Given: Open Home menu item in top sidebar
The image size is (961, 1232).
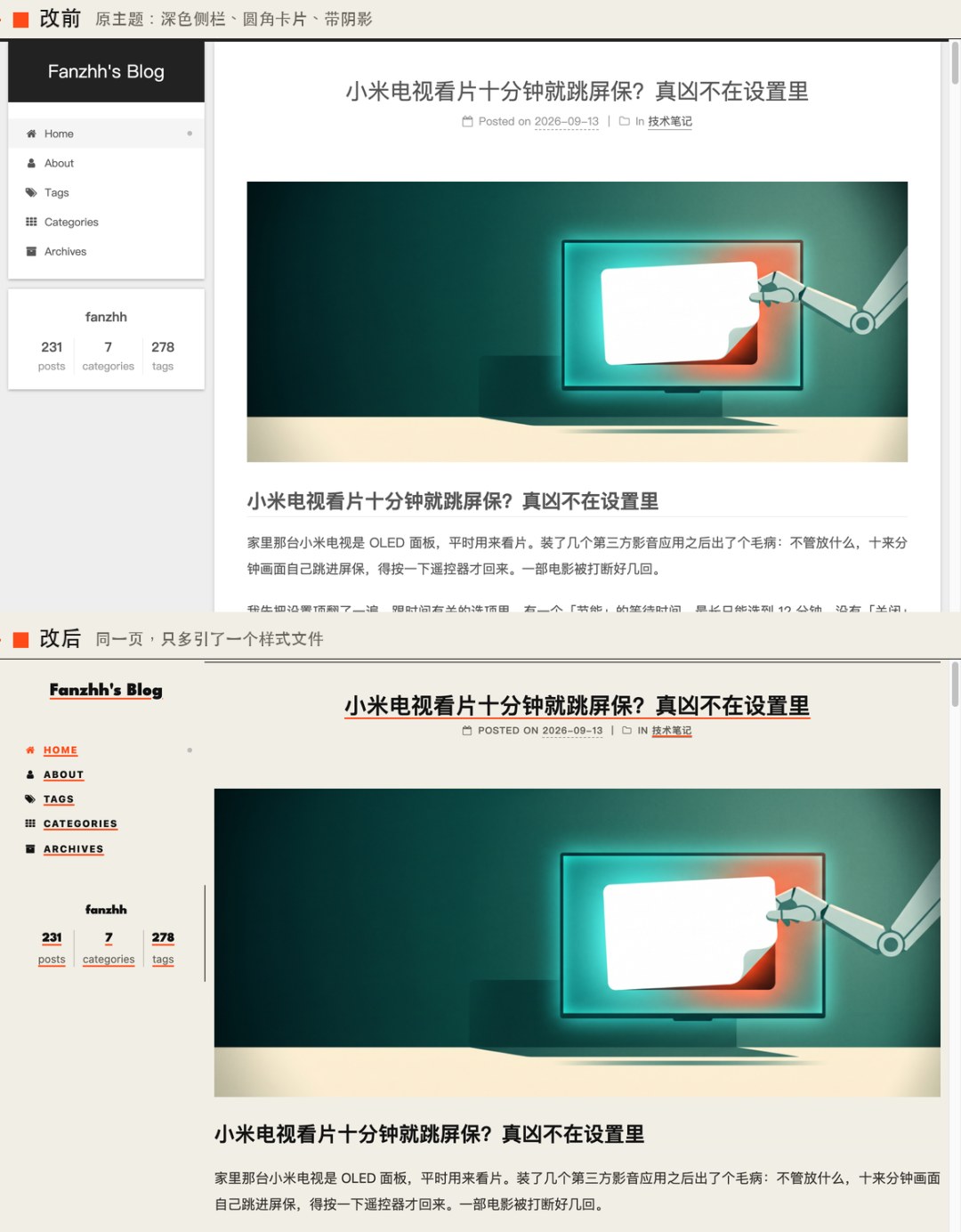Looking at the screenshot, I should click(106, 134).
